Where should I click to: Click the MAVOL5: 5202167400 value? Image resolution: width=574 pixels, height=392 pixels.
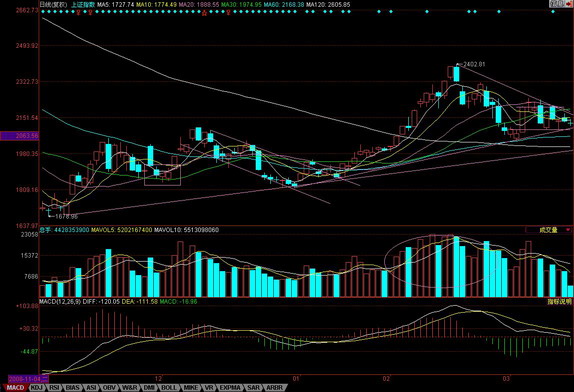coord(122,230)
